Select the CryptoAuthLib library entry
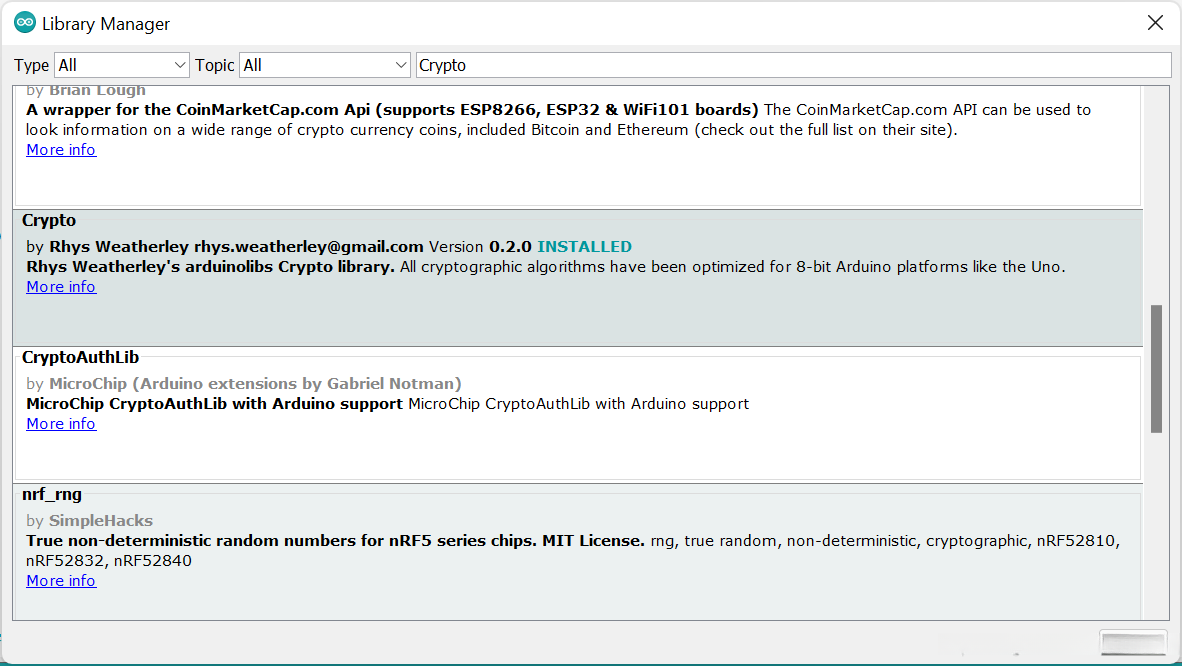This screenshot has height=666, width=1182. tap(600, 450)
